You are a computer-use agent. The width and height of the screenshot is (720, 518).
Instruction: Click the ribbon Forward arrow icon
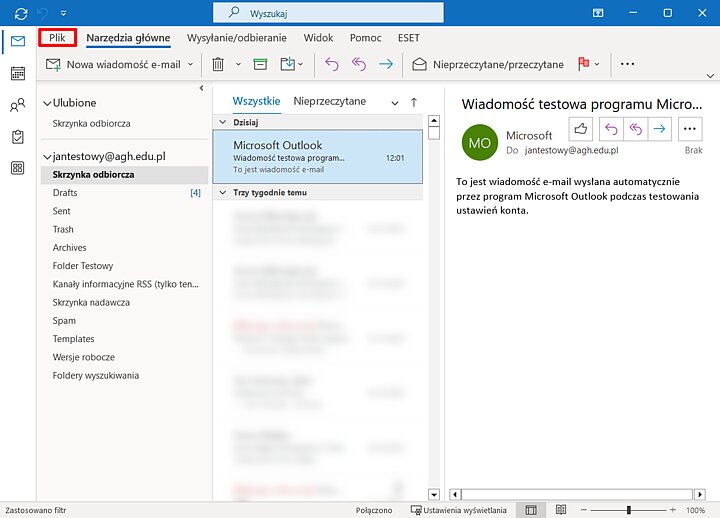pos(386,64)
